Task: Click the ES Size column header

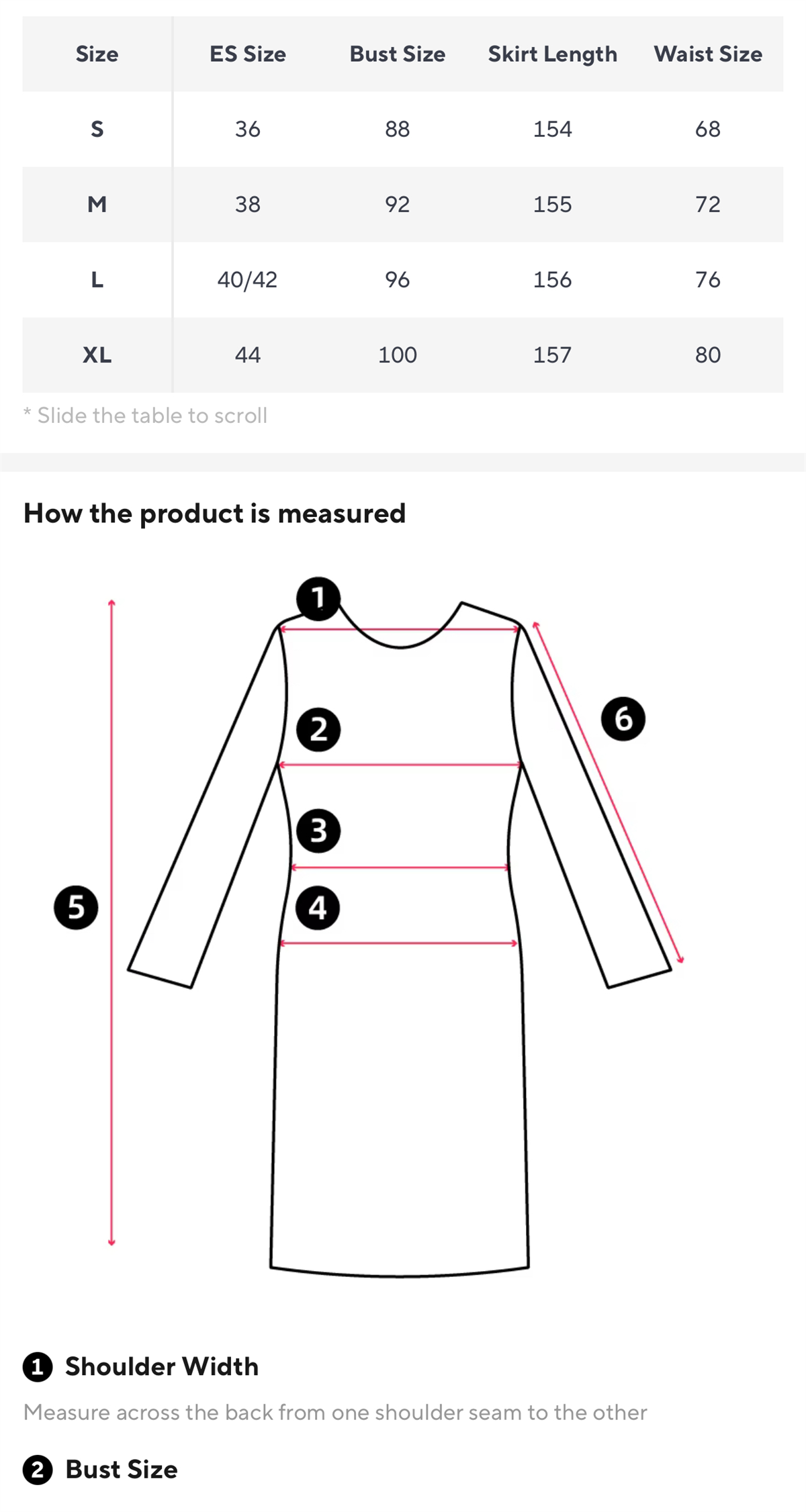Action: (247, 54)
